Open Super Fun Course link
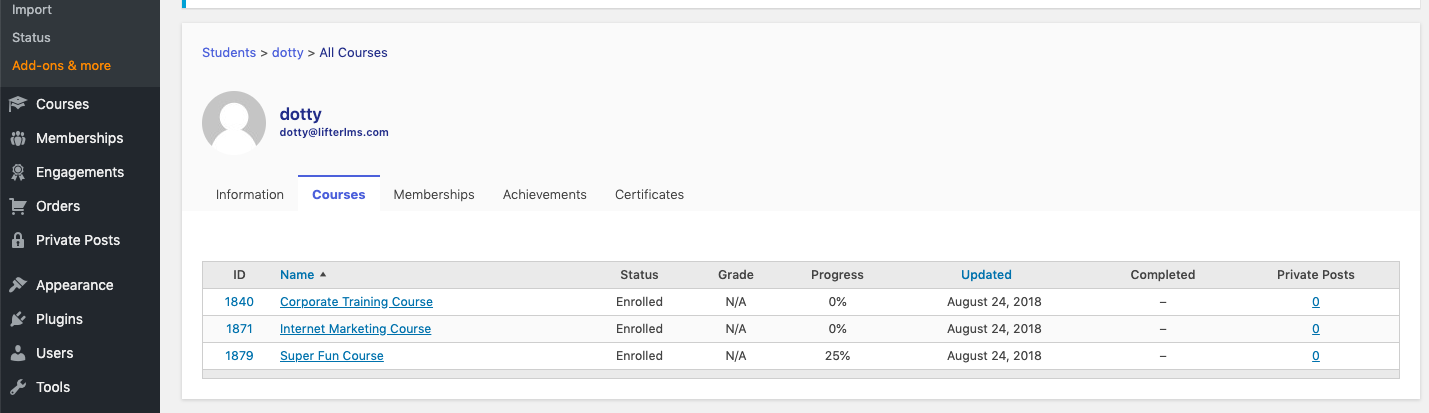This screenshot has height=413, width=1429. pos(332,356)
